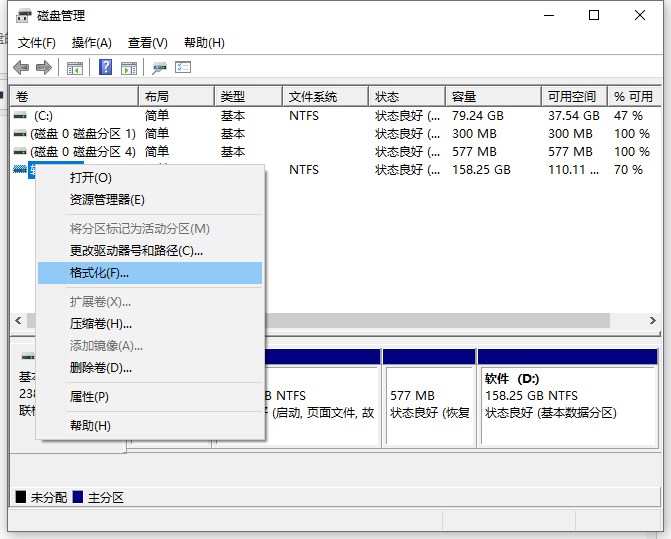Click the 37.54 GB free space cell

[x=574, y=116]
